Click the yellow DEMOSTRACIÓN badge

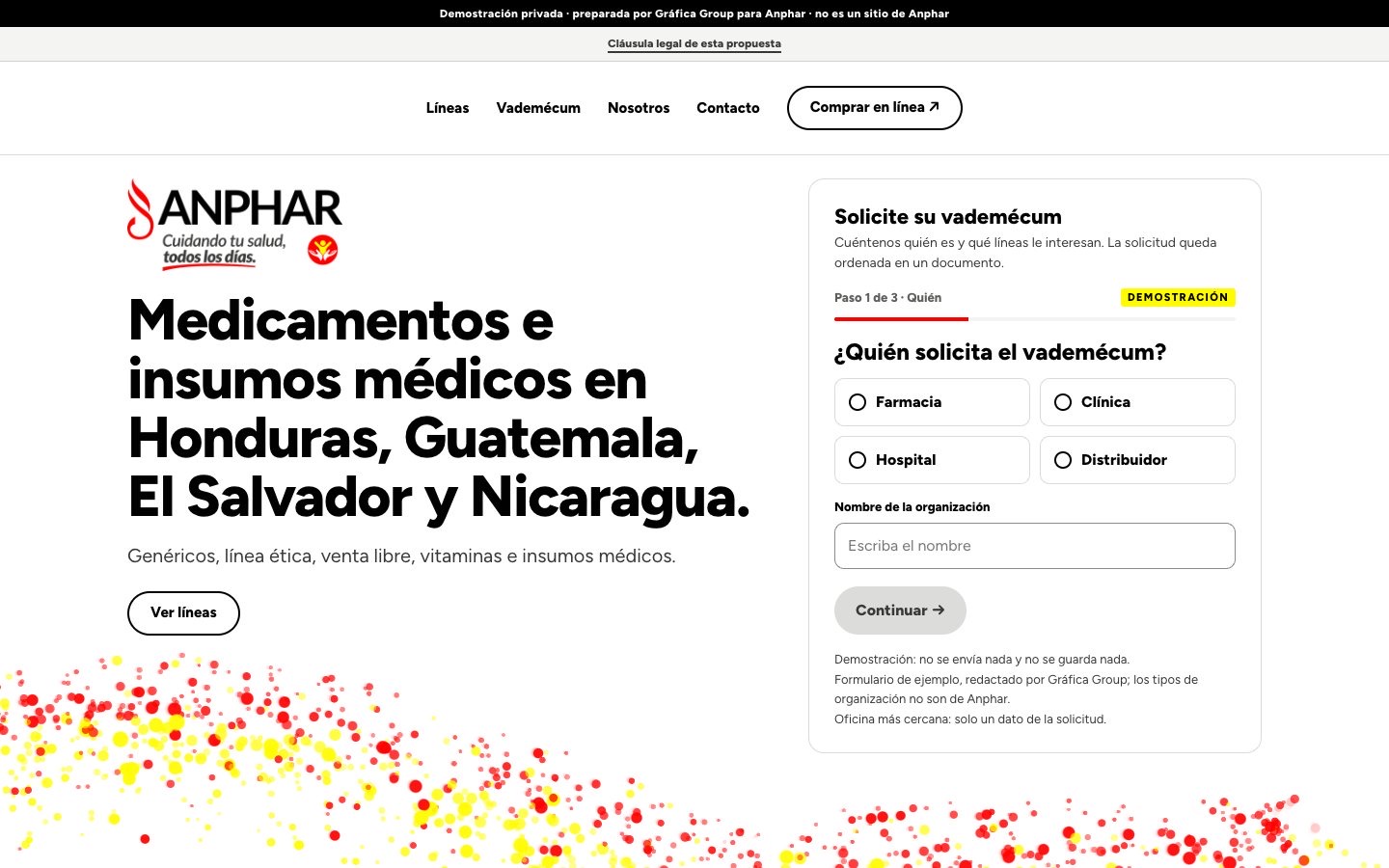click(1178, 297)
